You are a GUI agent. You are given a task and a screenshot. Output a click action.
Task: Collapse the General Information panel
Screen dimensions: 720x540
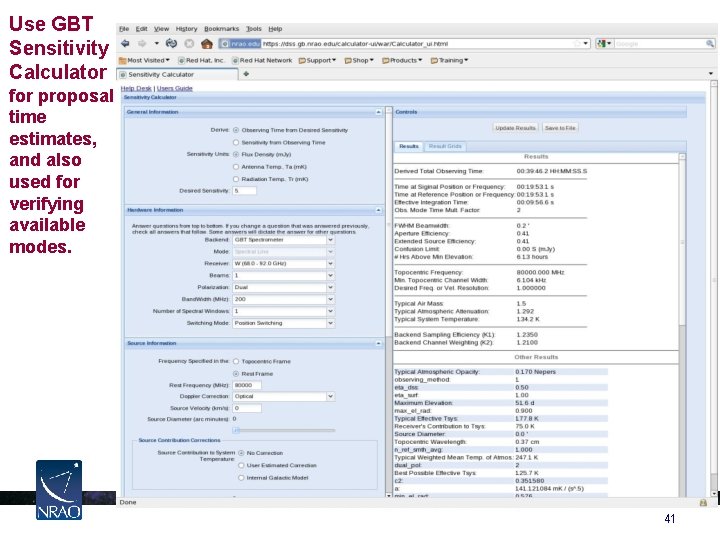(378, 112)
